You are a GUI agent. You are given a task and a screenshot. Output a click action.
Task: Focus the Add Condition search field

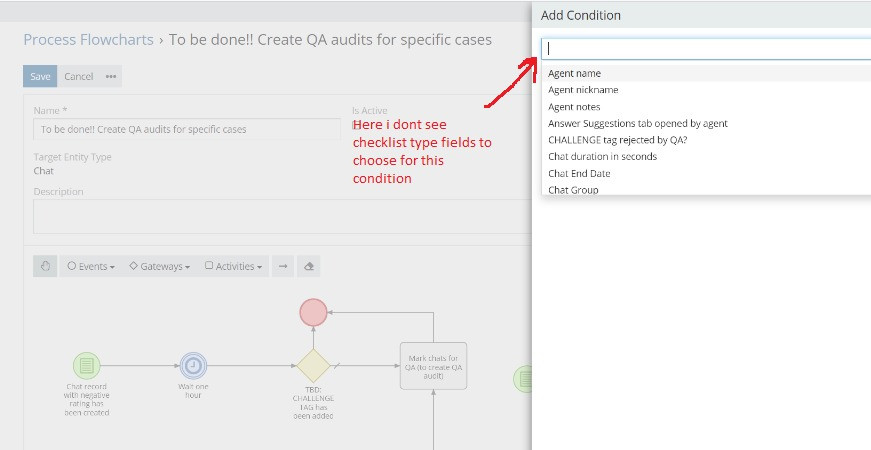(705, 48)
